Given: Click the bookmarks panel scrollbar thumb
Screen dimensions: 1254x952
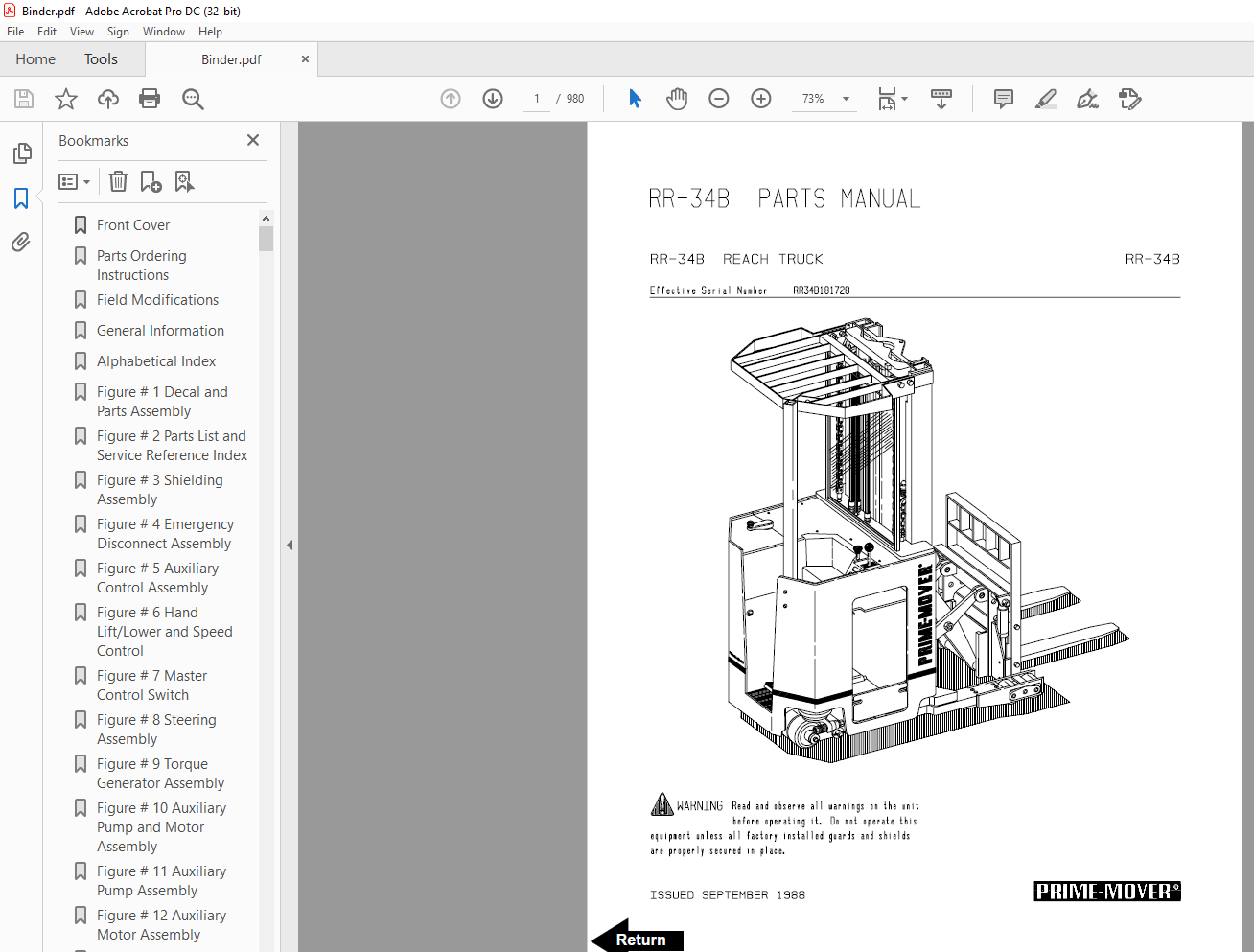Looking at the screenshot, I should (266, 239).
